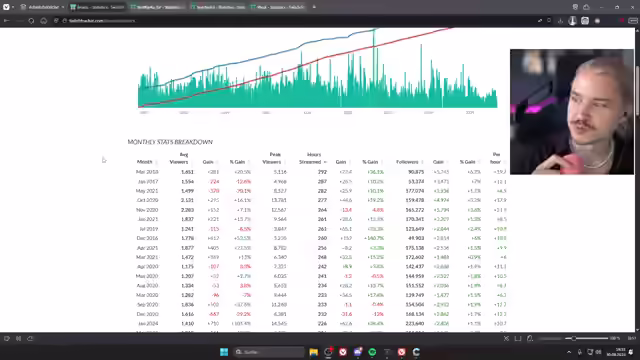640x360 pixels.
Task: Open the user profile avatar icon
Action: click(572, 20)
